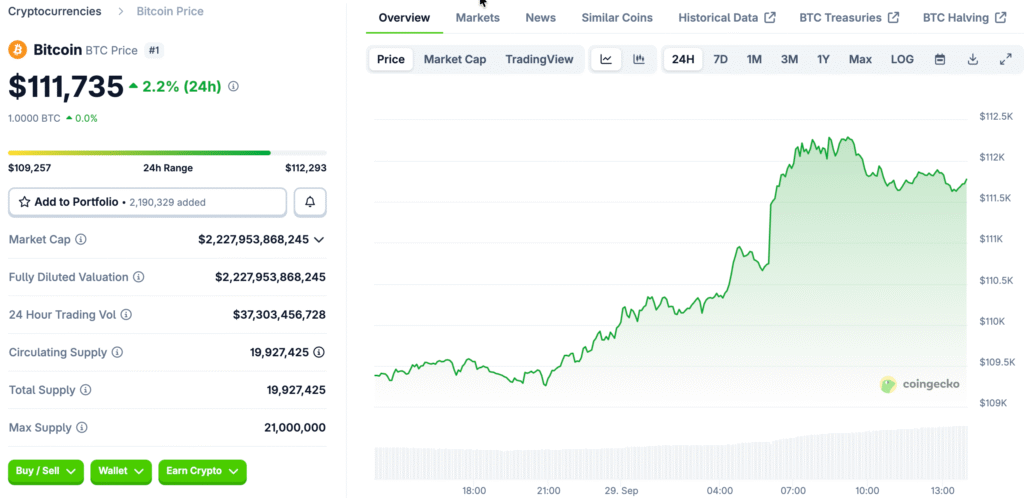Click the $37,303,456,728 trading volume value
Image resolution: width=1024 pixels, height=498 pixels.
pyautogui.click(x=280, y=315)
